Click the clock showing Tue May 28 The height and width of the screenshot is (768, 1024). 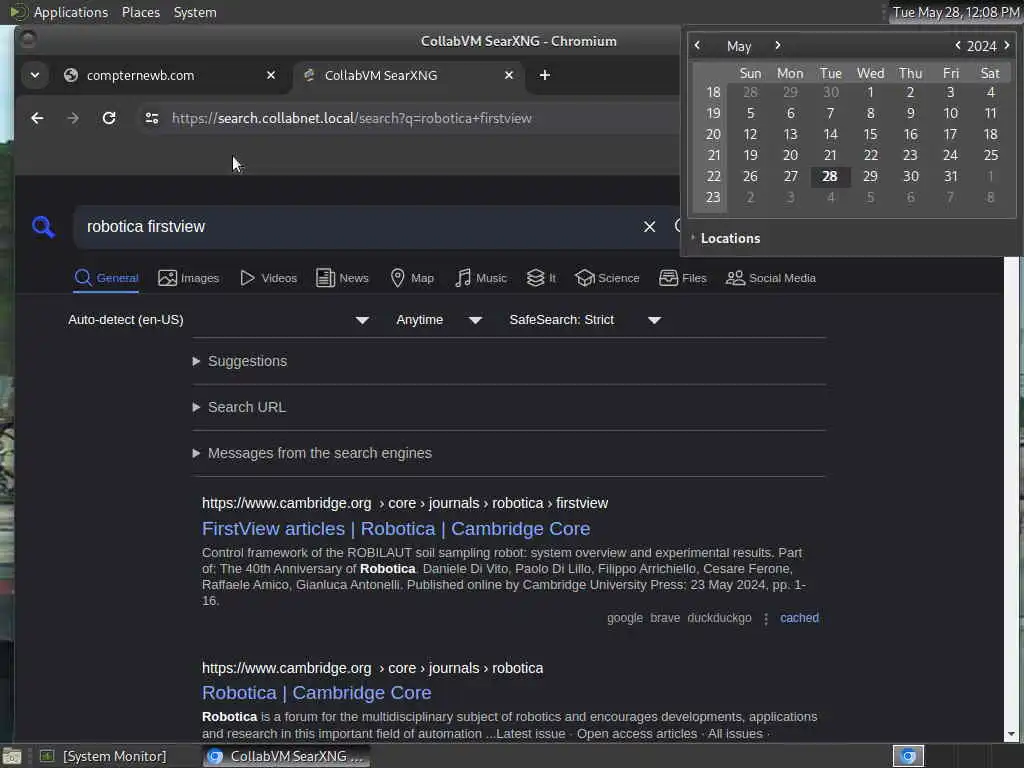click(955, 12)
